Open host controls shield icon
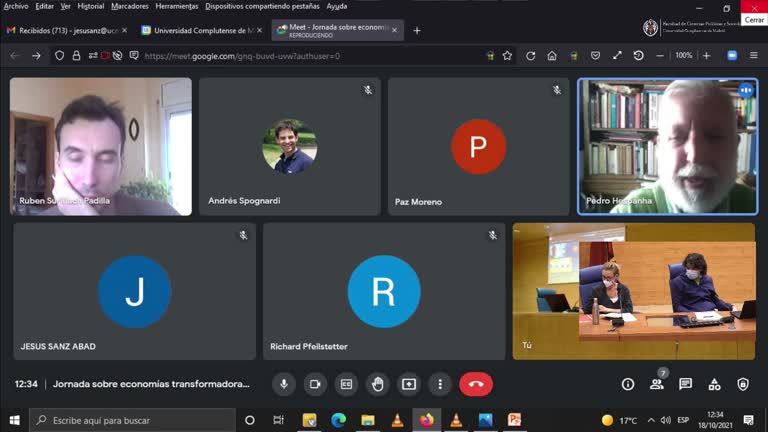The width and height of the screenshot is (768, 432). 743,384
